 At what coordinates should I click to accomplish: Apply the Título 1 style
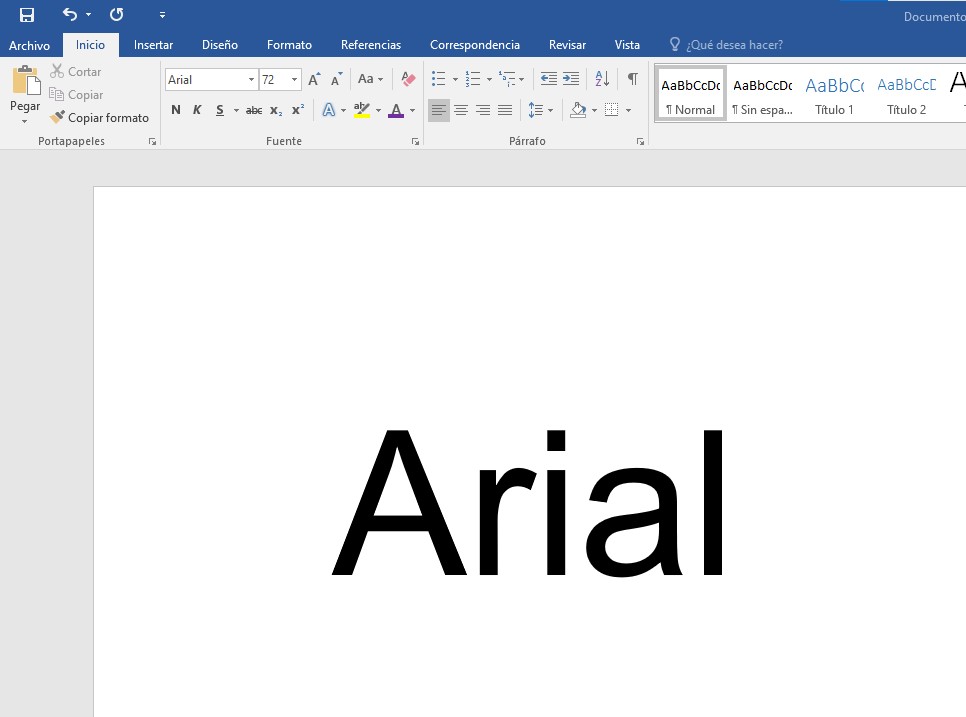coord(834,94)
